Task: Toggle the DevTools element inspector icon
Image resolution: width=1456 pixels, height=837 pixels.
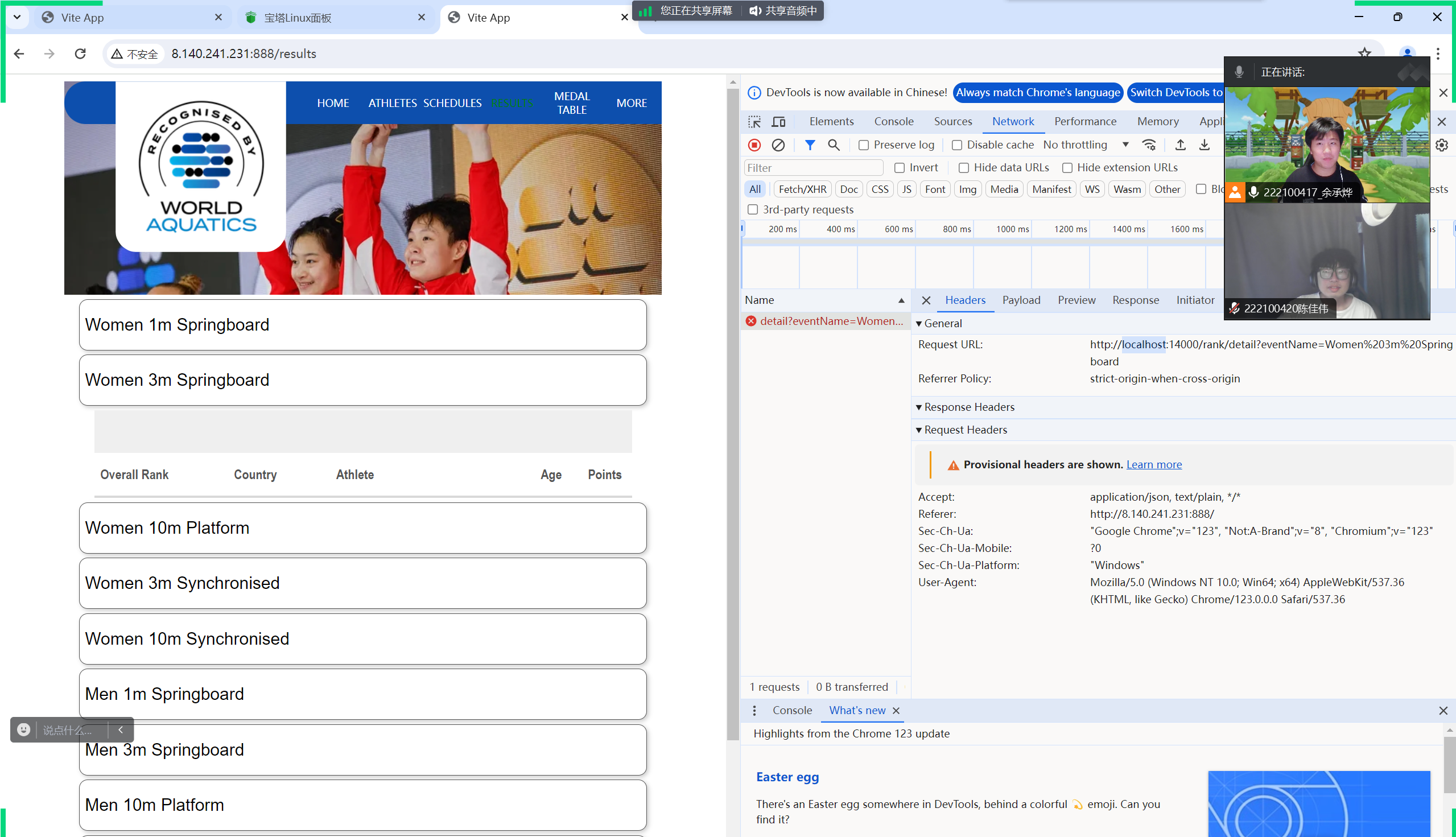Action: pos(754,121)
